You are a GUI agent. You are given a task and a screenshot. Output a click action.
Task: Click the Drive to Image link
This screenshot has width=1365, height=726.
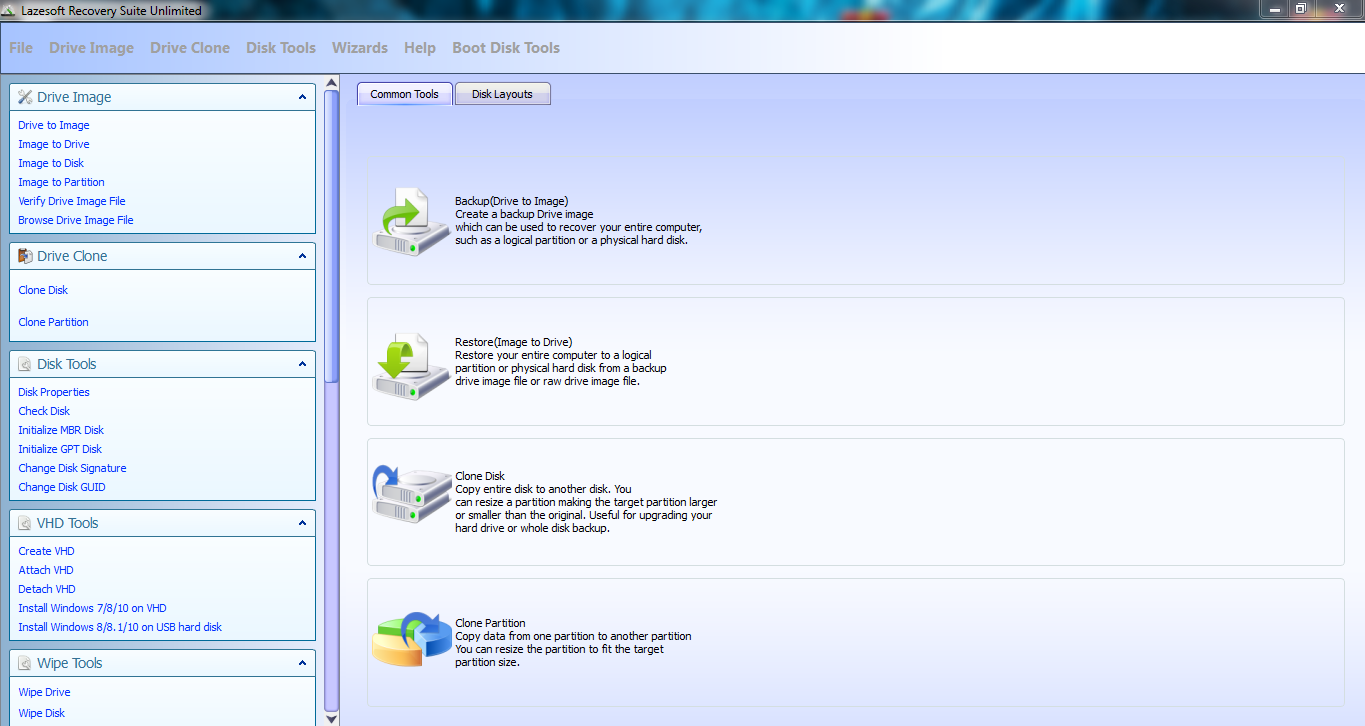click(54, 125)
